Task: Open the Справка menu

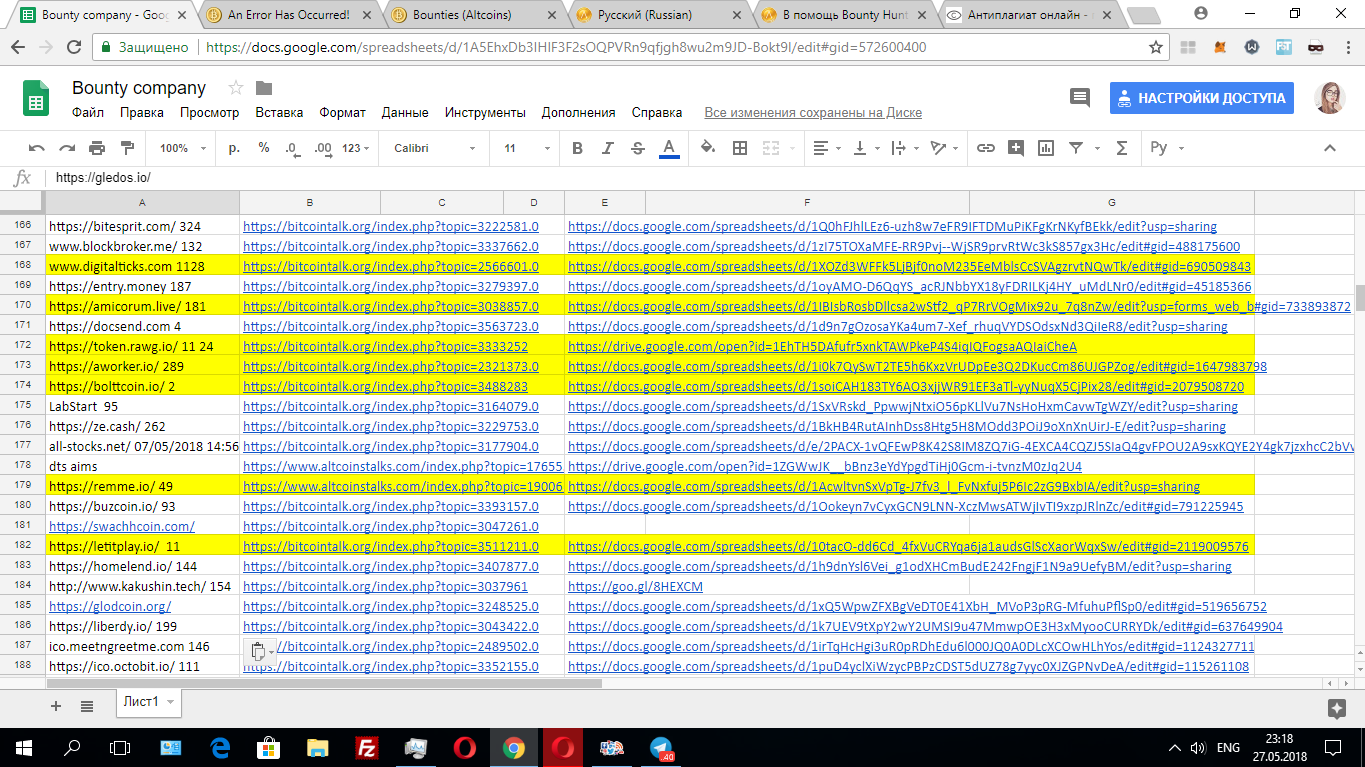Action: click(x=657, y=113)
